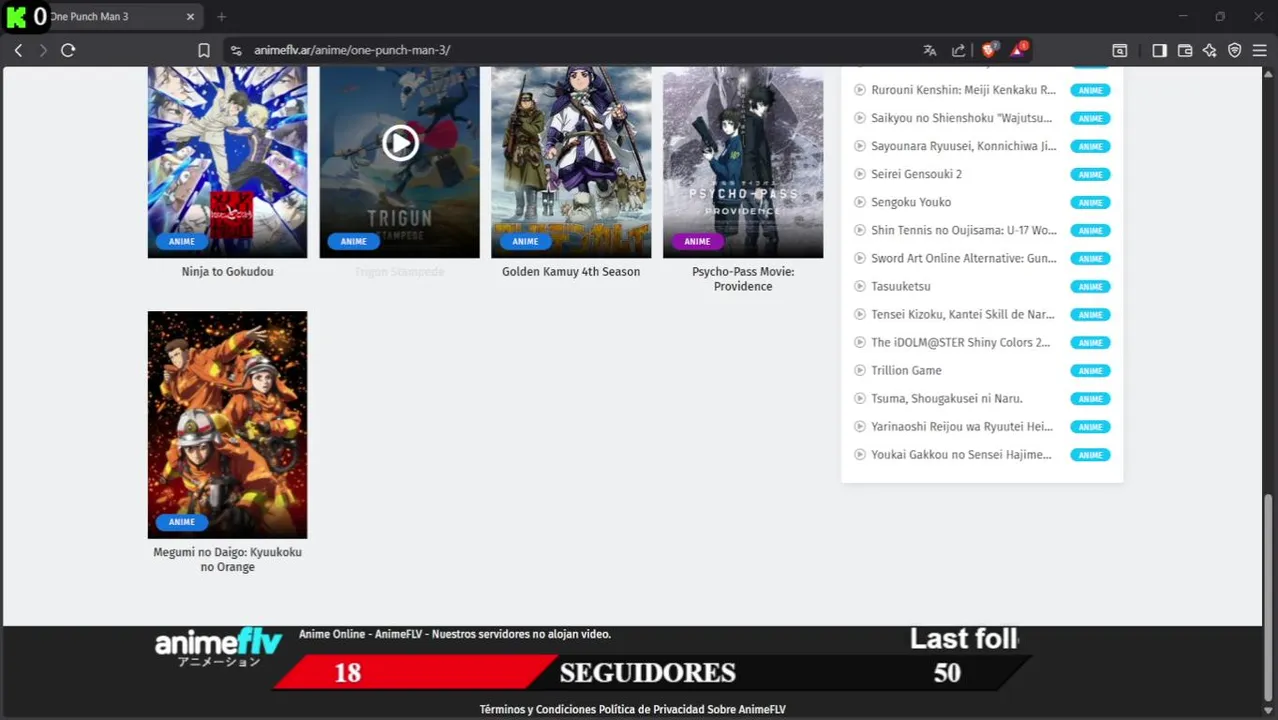Open Brave Shields lion icon
Image resolution: width=1278 pixels, height=720 pixels.
click(989, 50)
